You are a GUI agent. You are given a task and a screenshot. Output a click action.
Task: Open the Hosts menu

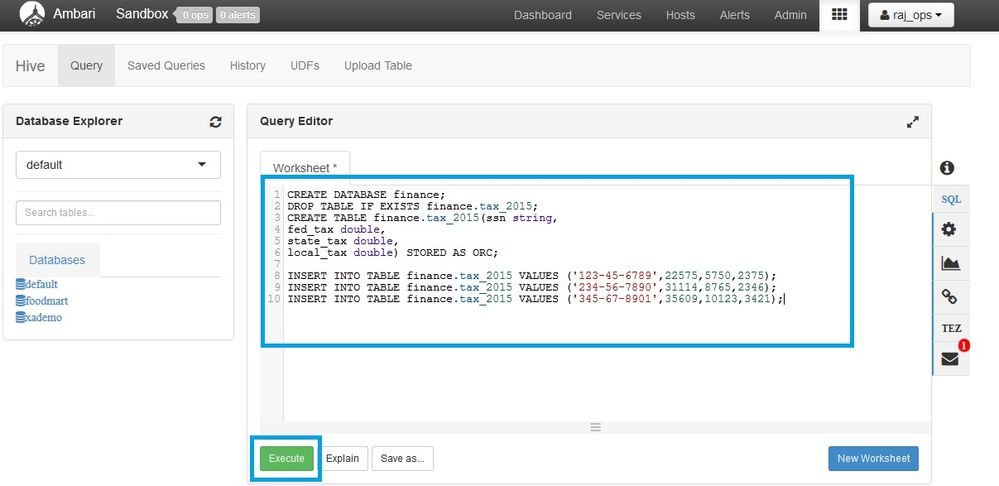click(680, 15)
